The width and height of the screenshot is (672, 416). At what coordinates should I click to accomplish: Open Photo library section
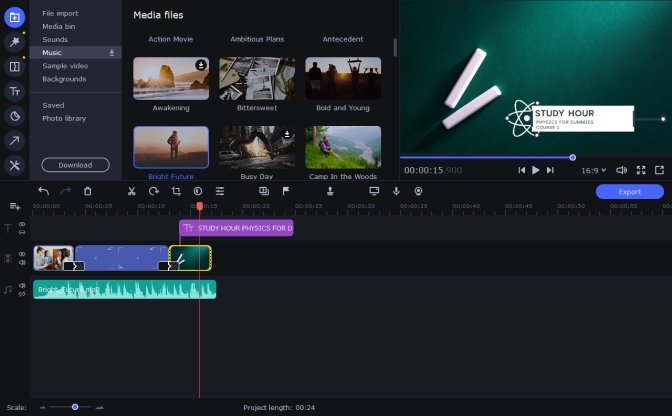[64, 118]
